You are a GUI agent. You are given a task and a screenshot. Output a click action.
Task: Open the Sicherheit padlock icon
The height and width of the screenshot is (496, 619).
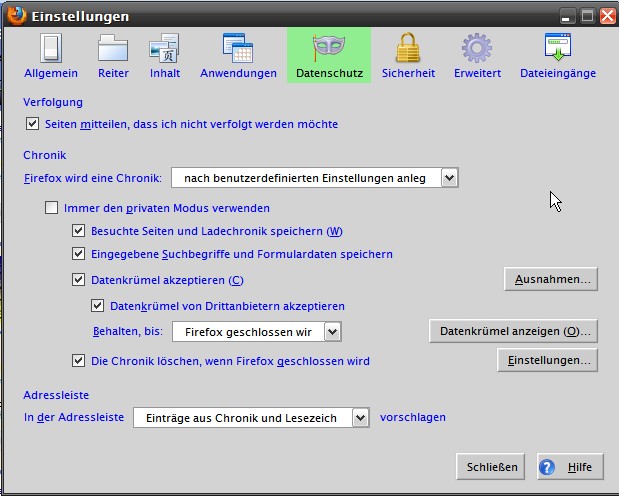tap(408, 48)
